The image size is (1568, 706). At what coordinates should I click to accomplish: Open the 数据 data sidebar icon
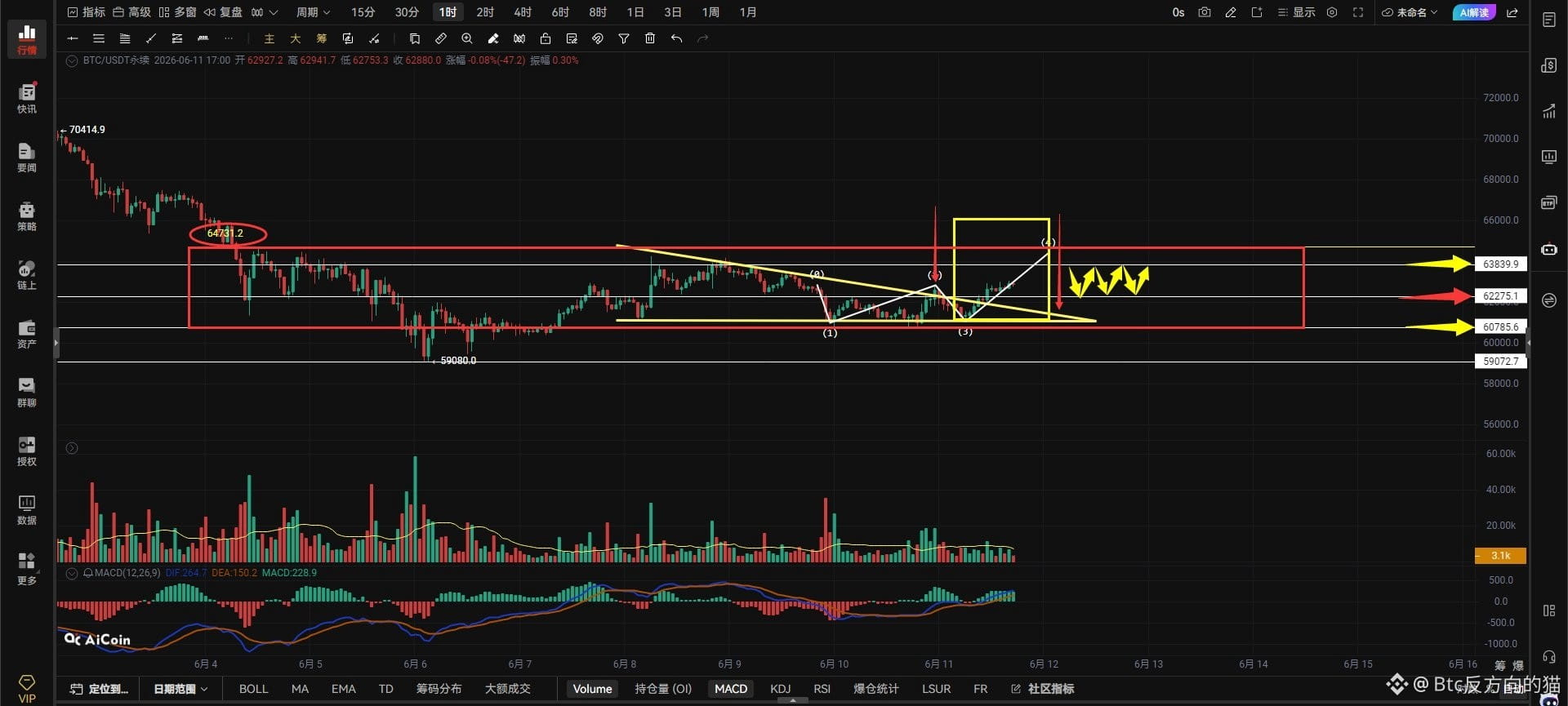click(x=27, y=509)
